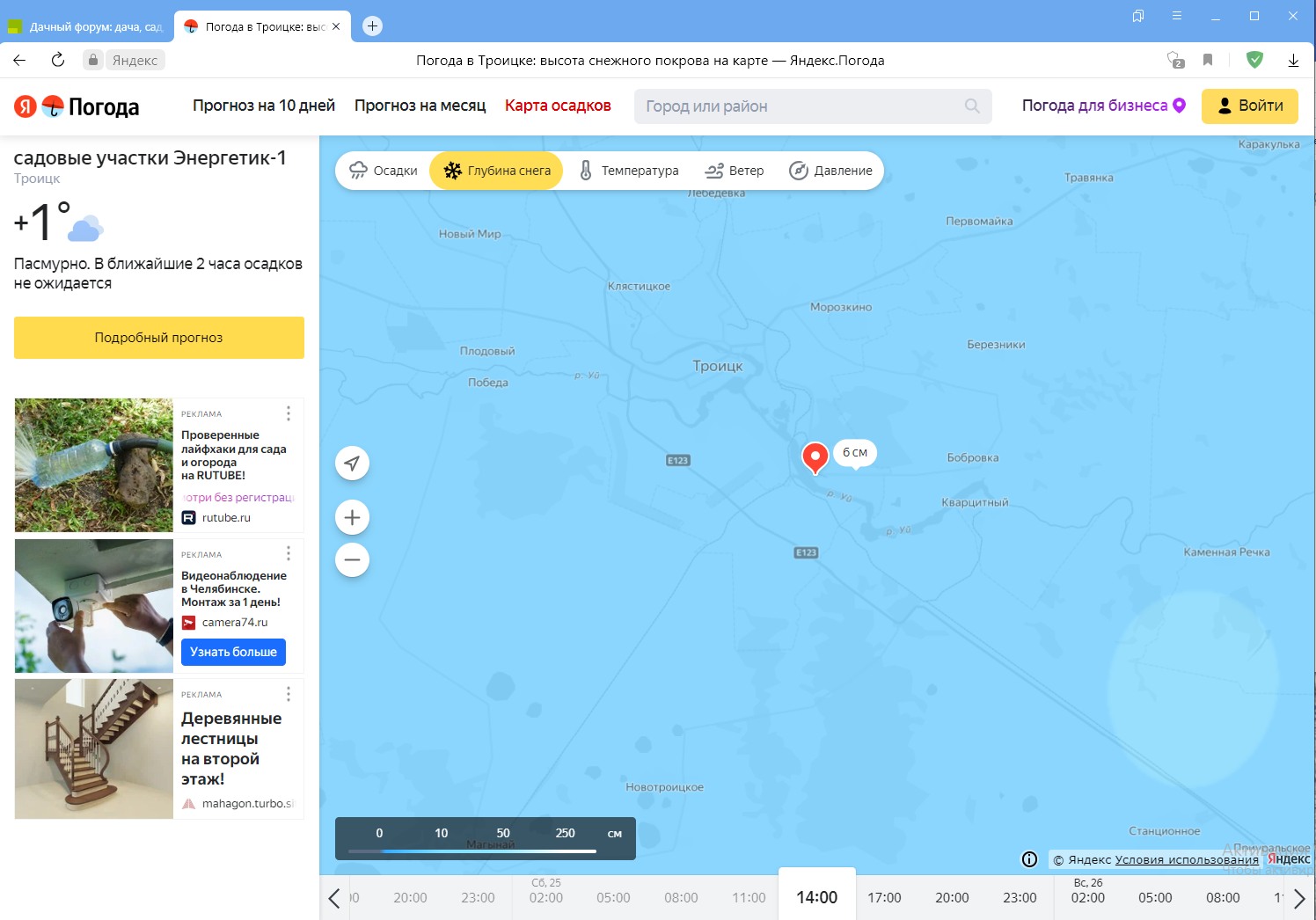Open Погода для бизнеса link
The width and height of the screenshot is (1316, 920).
point(1103,106)
